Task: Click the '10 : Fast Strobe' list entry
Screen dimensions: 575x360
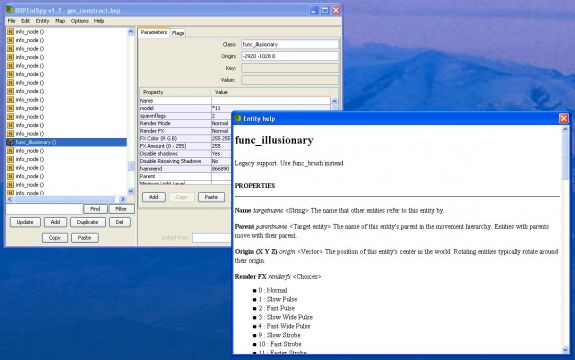Action: tap(280, 344)
